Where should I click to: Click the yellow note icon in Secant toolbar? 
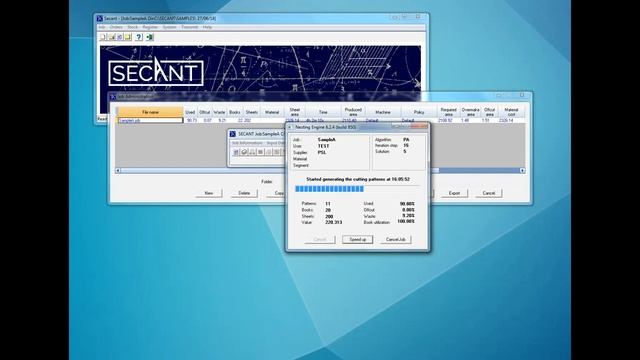tap(128, 37)
